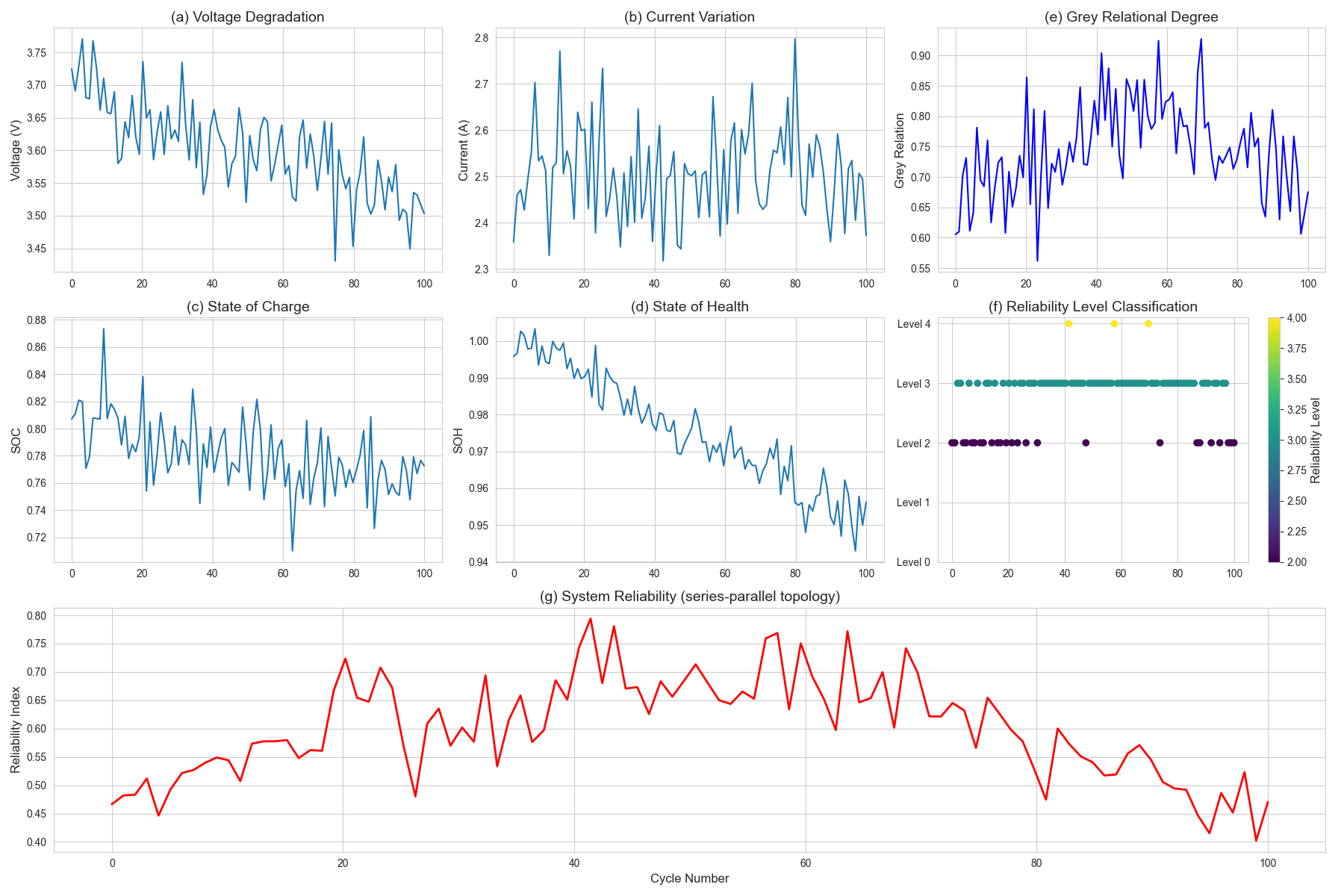Screen dimensions: 1344x896
Task: Click the viridis colorbar gradient strip
Action: pos(1275,440)
